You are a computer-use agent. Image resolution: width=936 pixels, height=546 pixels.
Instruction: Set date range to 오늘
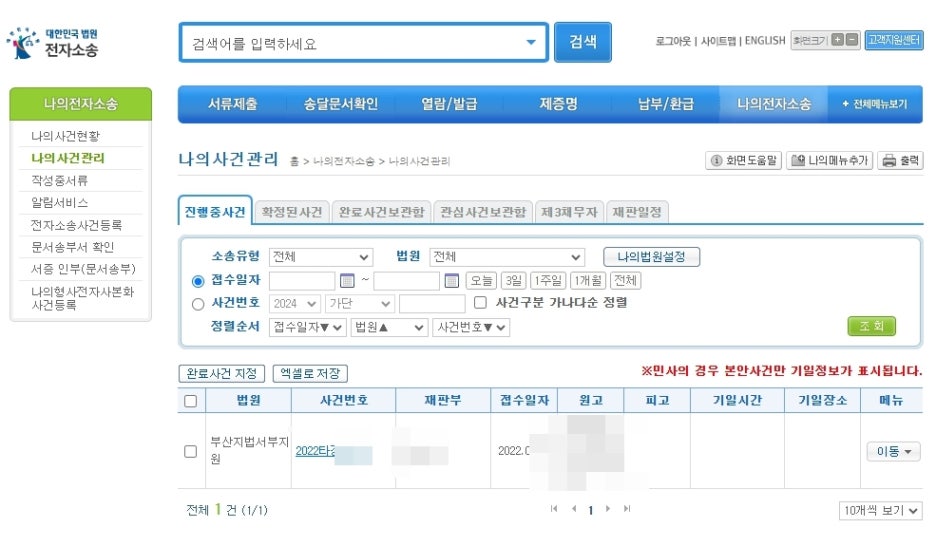[481, 280]
